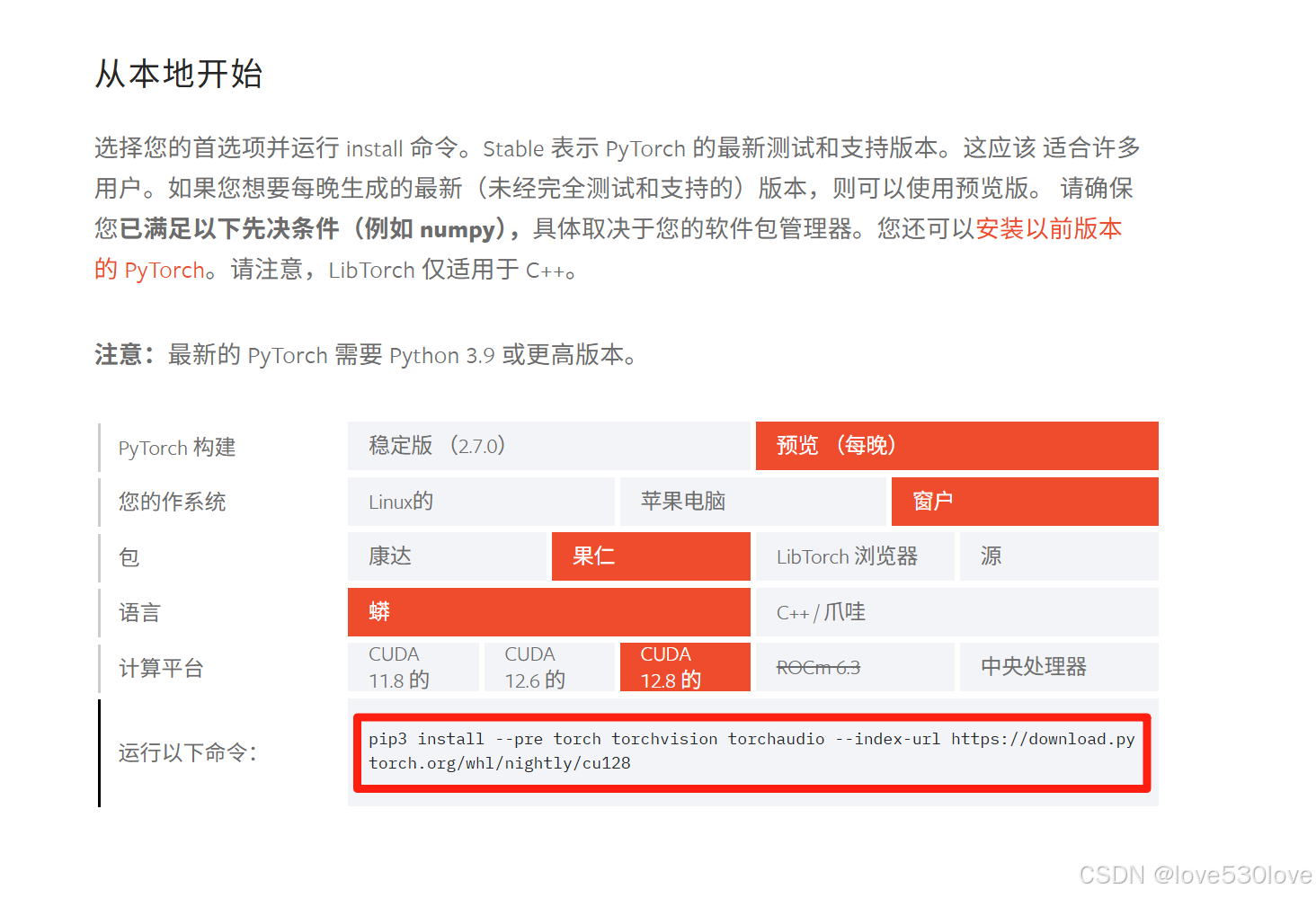
Task: Click the 运行以下命令 label
Action: pos(188,752)
